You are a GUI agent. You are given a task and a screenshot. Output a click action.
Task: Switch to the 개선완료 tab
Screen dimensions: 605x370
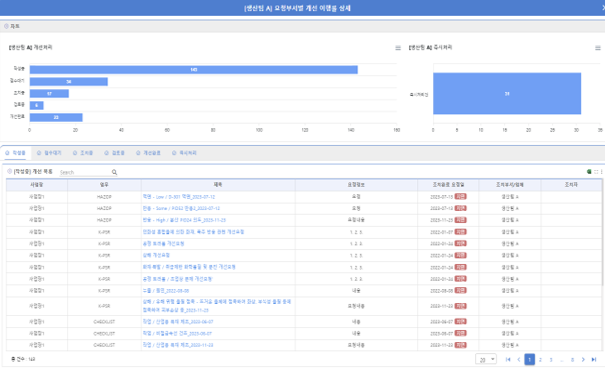coord(148,153)
